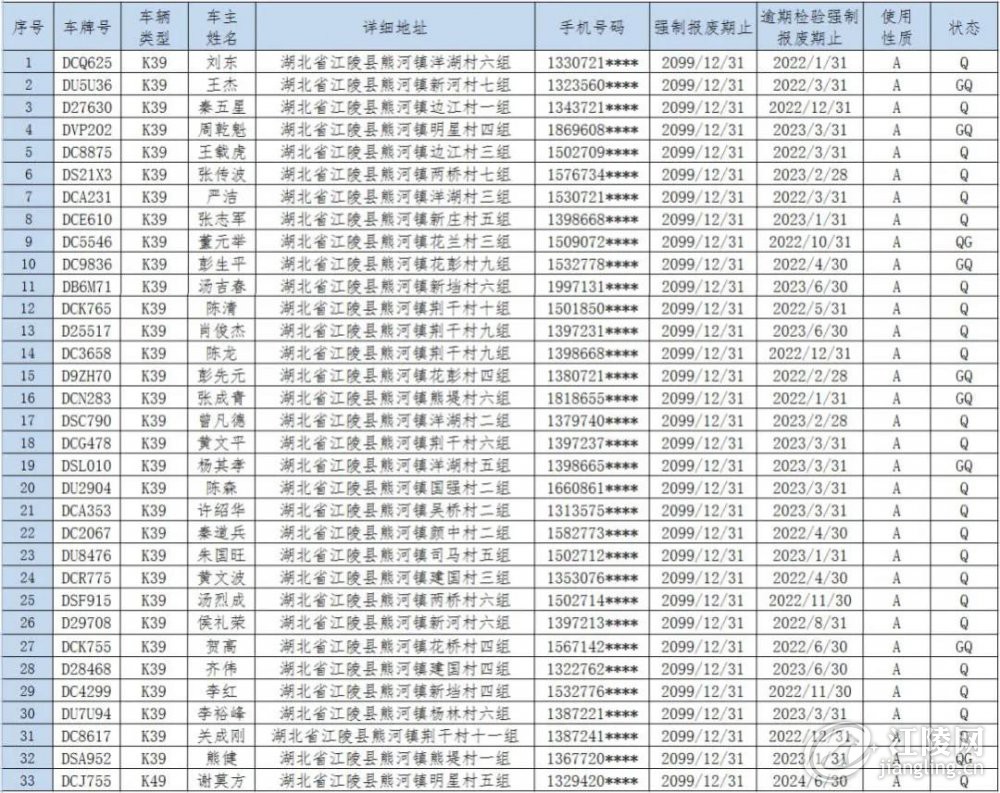Select plate number DC3658
This screenshot has width=1000, height=793.
coord(87,353)
